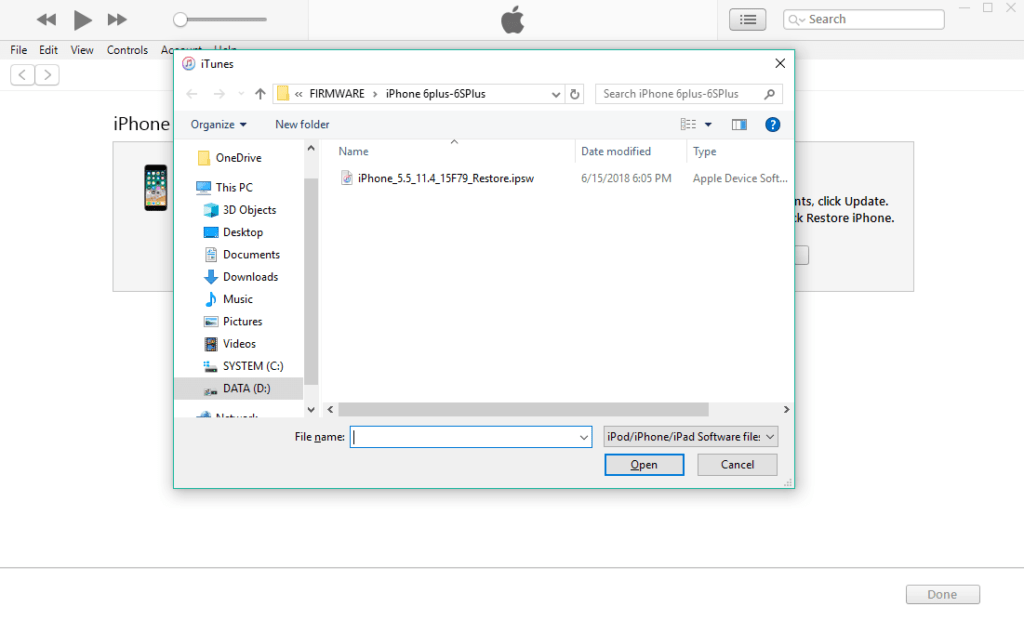Close the iTunes file dialog
1024x620 pixels.
[780, 63]
